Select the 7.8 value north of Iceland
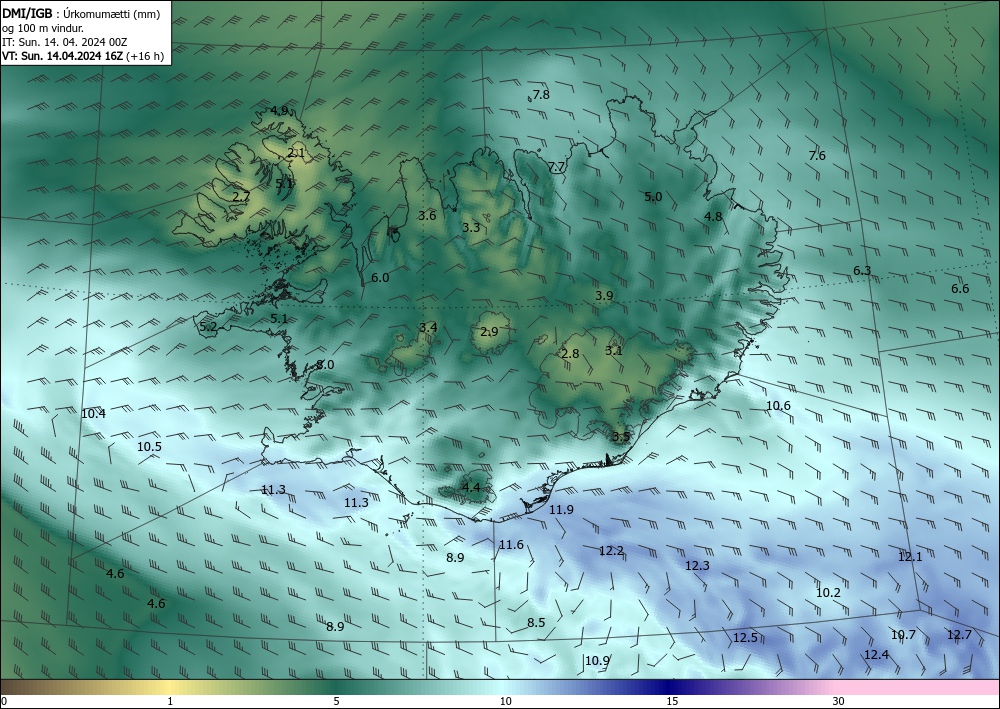This screenshot has height=709, width=1000. click(x=541, y=94)
